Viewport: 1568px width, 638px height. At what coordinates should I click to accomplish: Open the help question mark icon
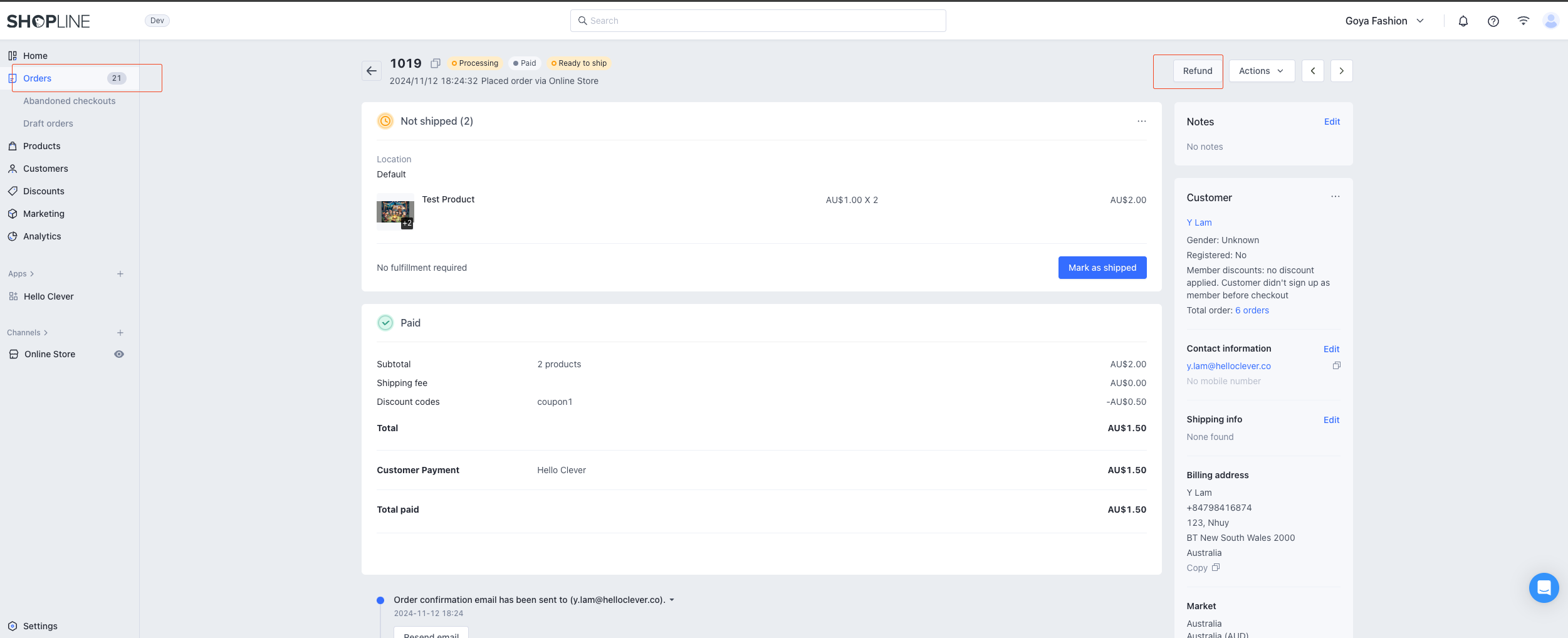(1493, 21)
